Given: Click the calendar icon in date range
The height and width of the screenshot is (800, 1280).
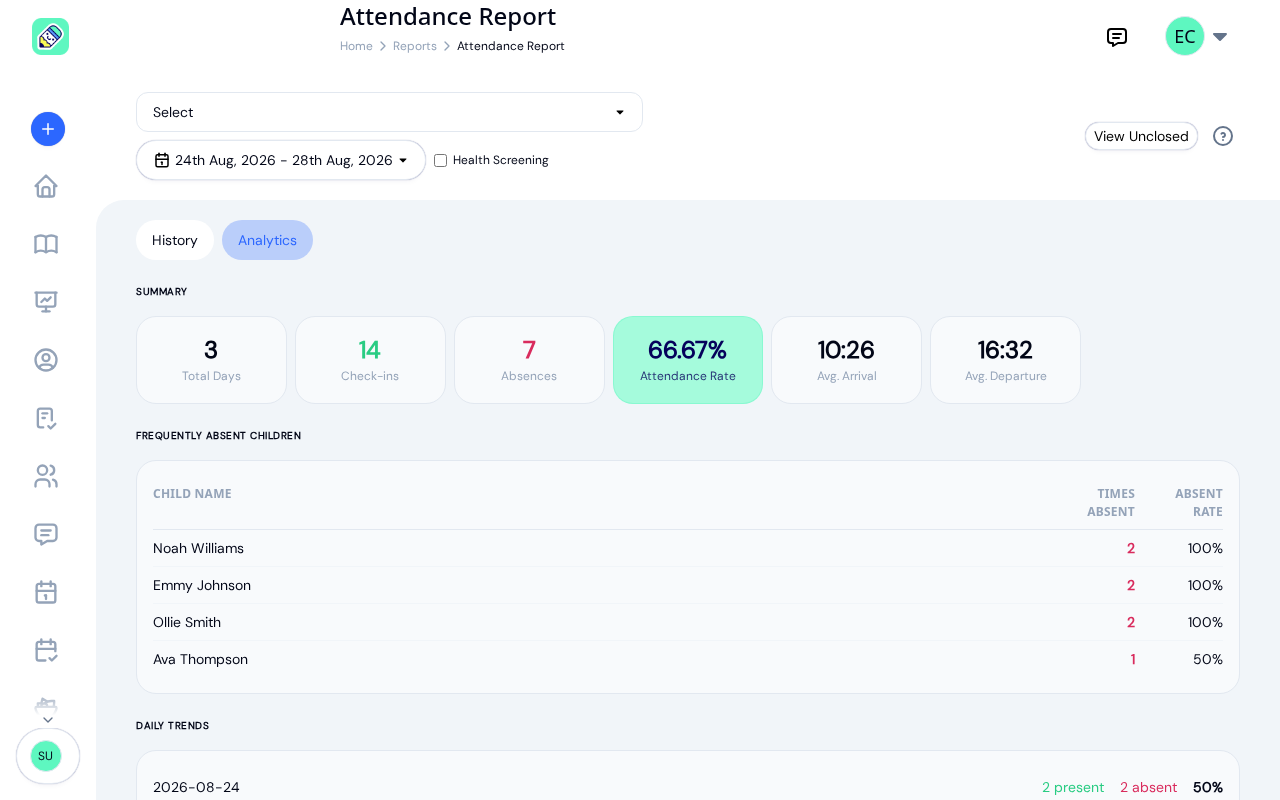Looking at the screenshot, I should 162,160.
